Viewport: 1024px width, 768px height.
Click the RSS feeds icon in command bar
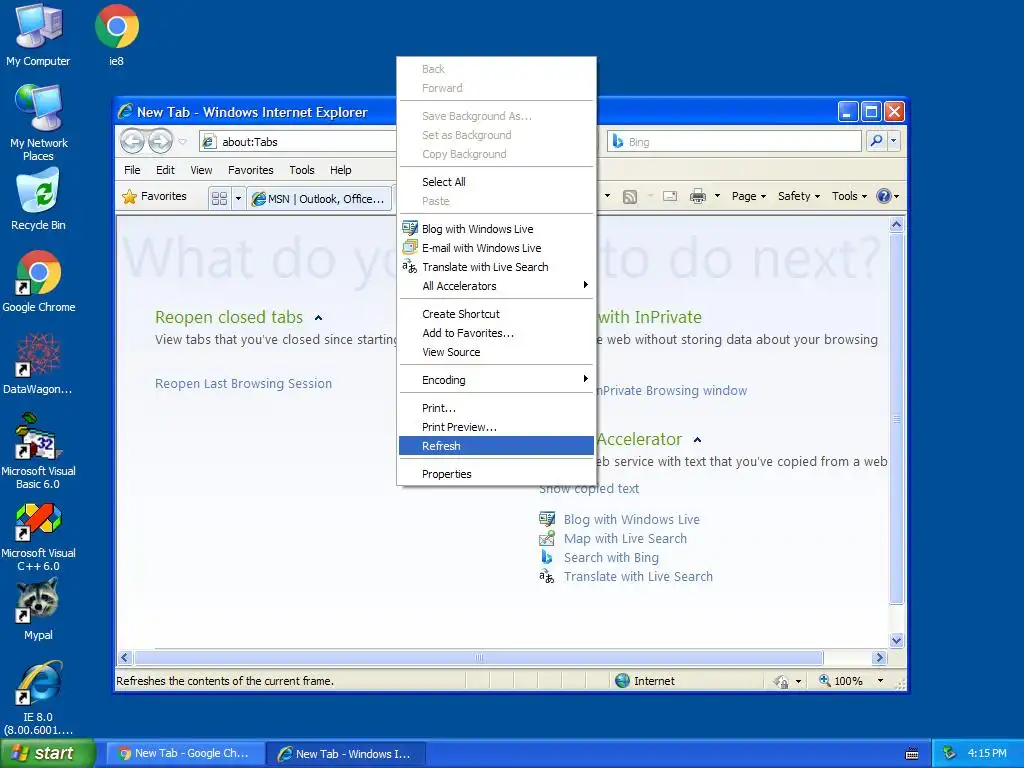point(630,197)
